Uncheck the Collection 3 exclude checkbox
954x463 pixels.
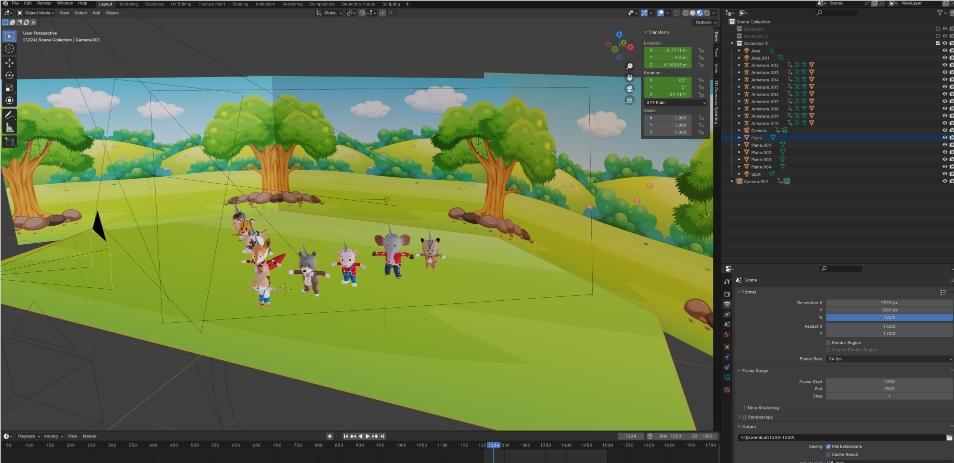coord(938,43)
